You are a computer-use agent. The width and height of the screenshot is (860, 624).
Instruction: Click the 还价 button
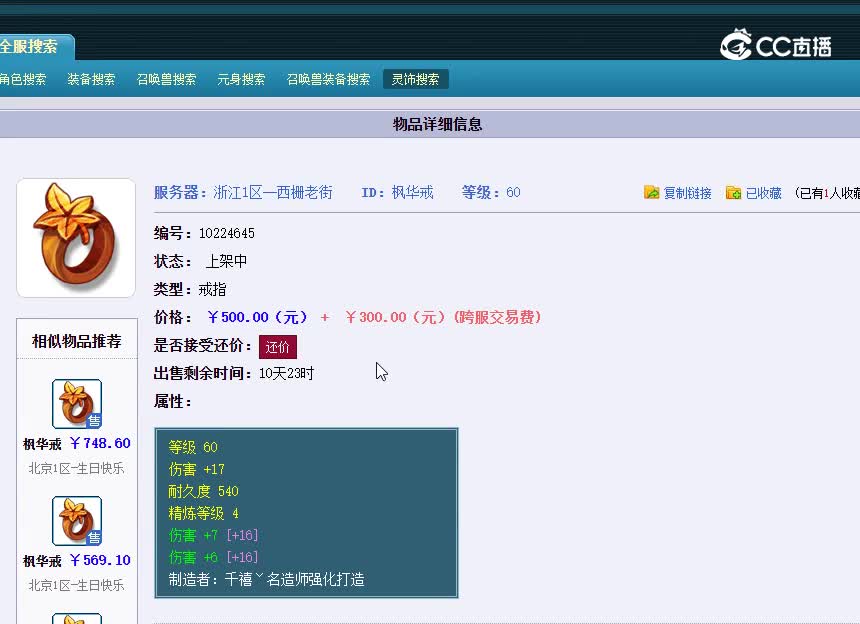coord(278,347)
